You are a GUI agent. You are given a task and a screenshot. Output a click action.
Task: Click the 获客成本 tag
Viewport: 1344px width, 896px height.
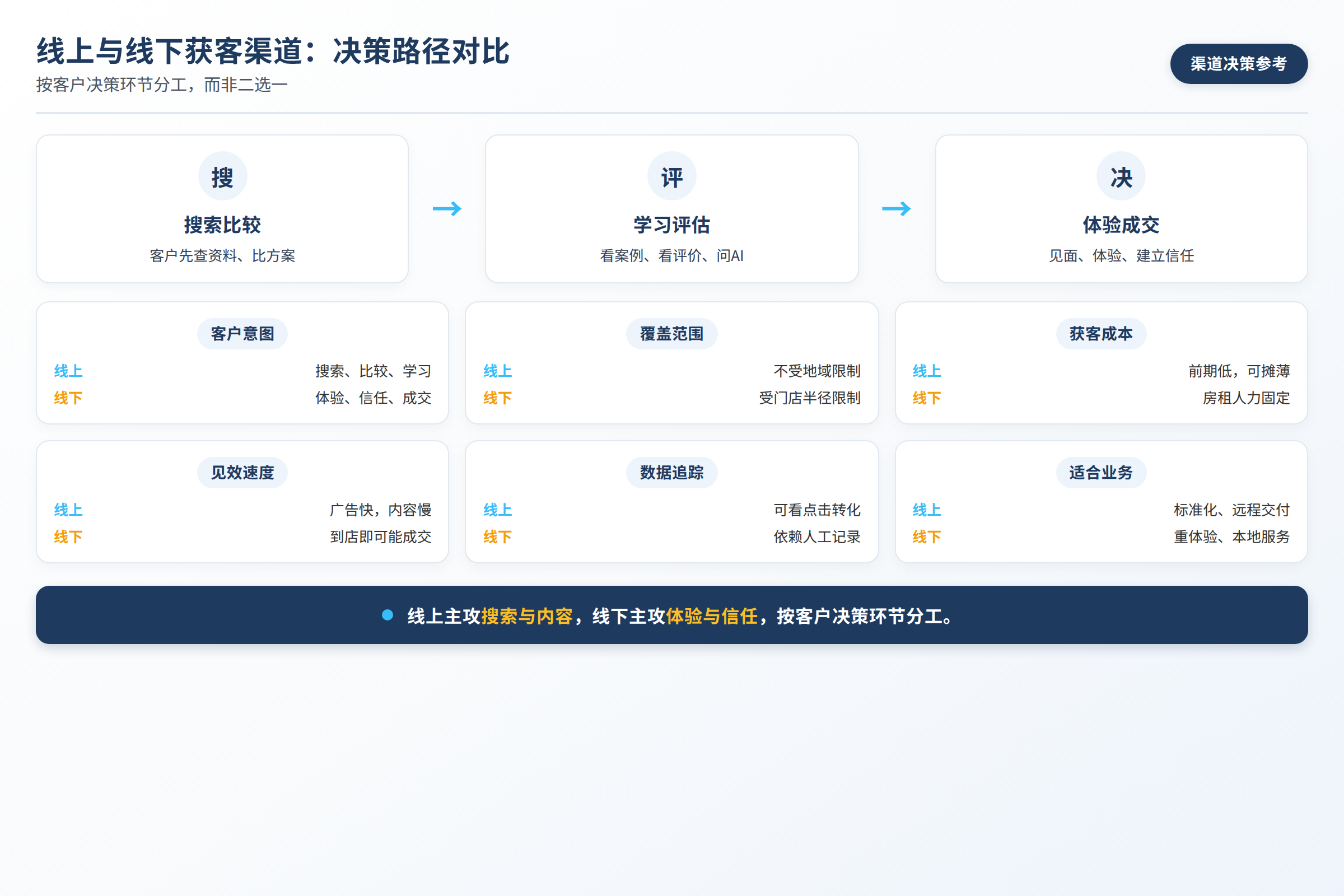(x=1100, y=334)
